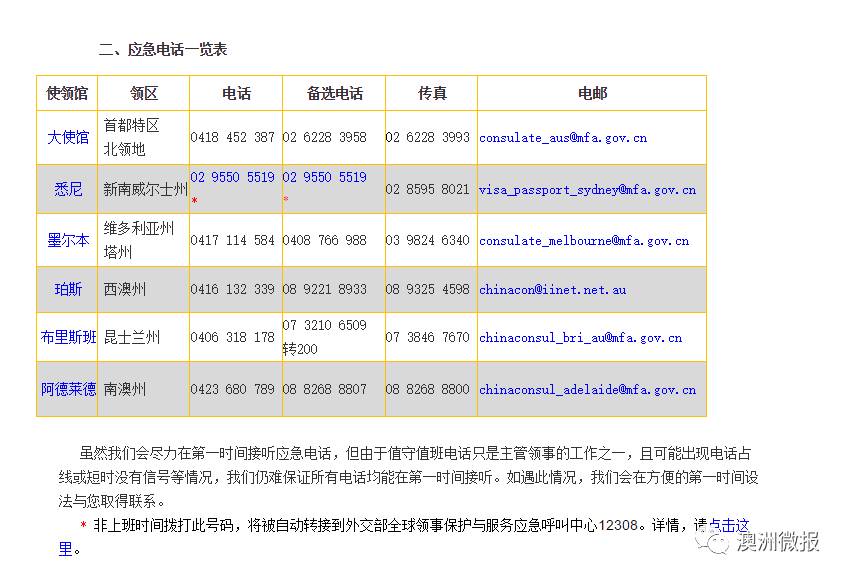847x579 pixels.
Task: Click Sydney number in 电话 column
Action: (232, 177)
